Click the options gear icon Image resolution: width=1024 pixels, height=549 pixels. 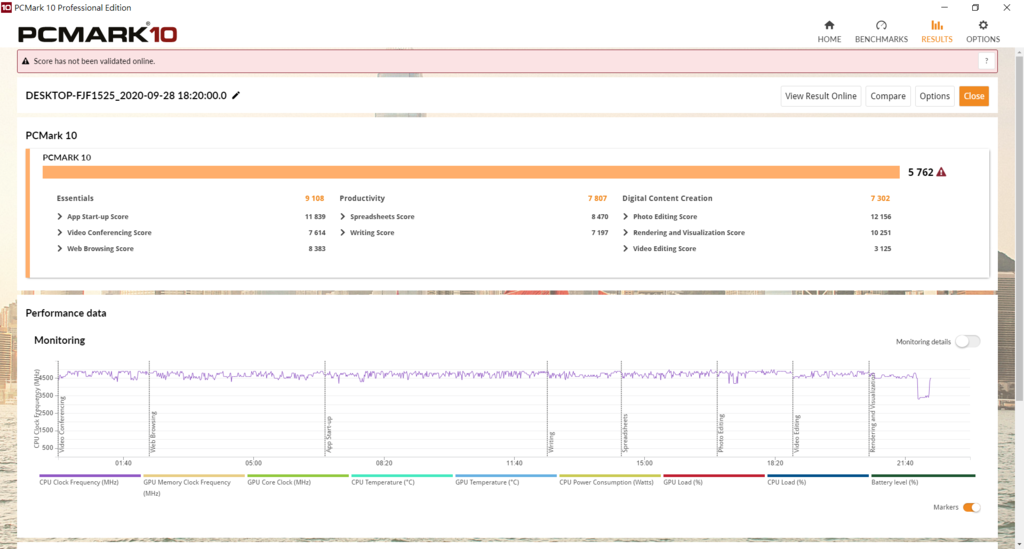point(983,25)
